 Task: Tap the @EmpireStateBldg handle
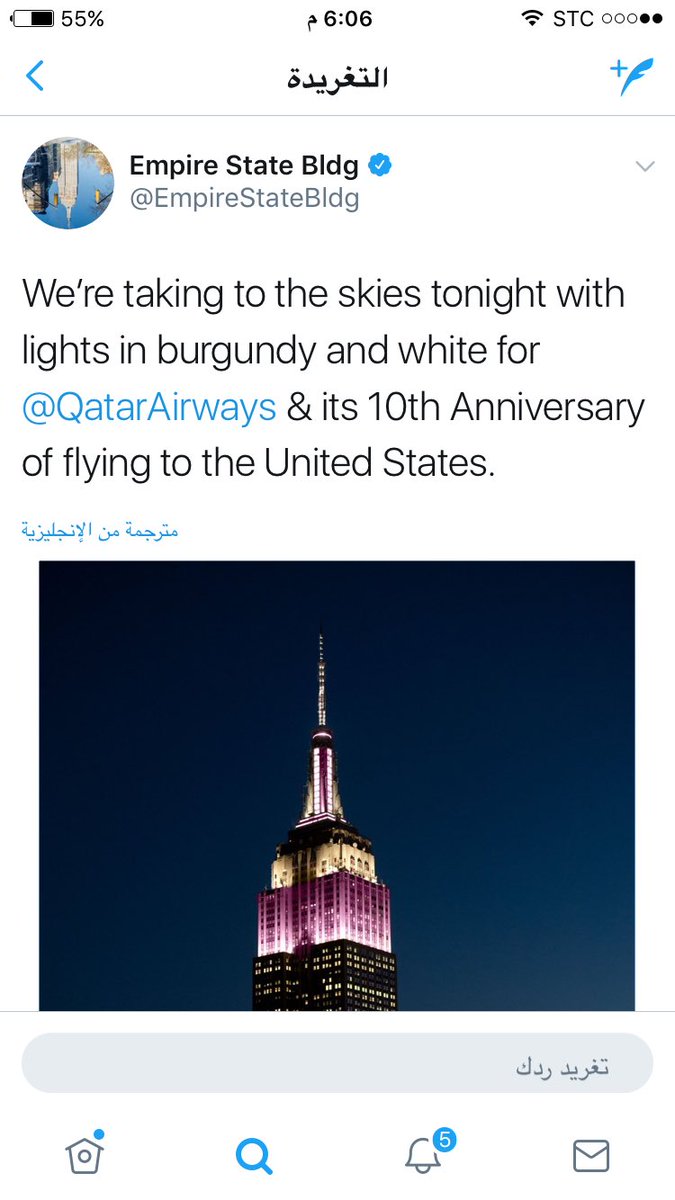[245, 199]
